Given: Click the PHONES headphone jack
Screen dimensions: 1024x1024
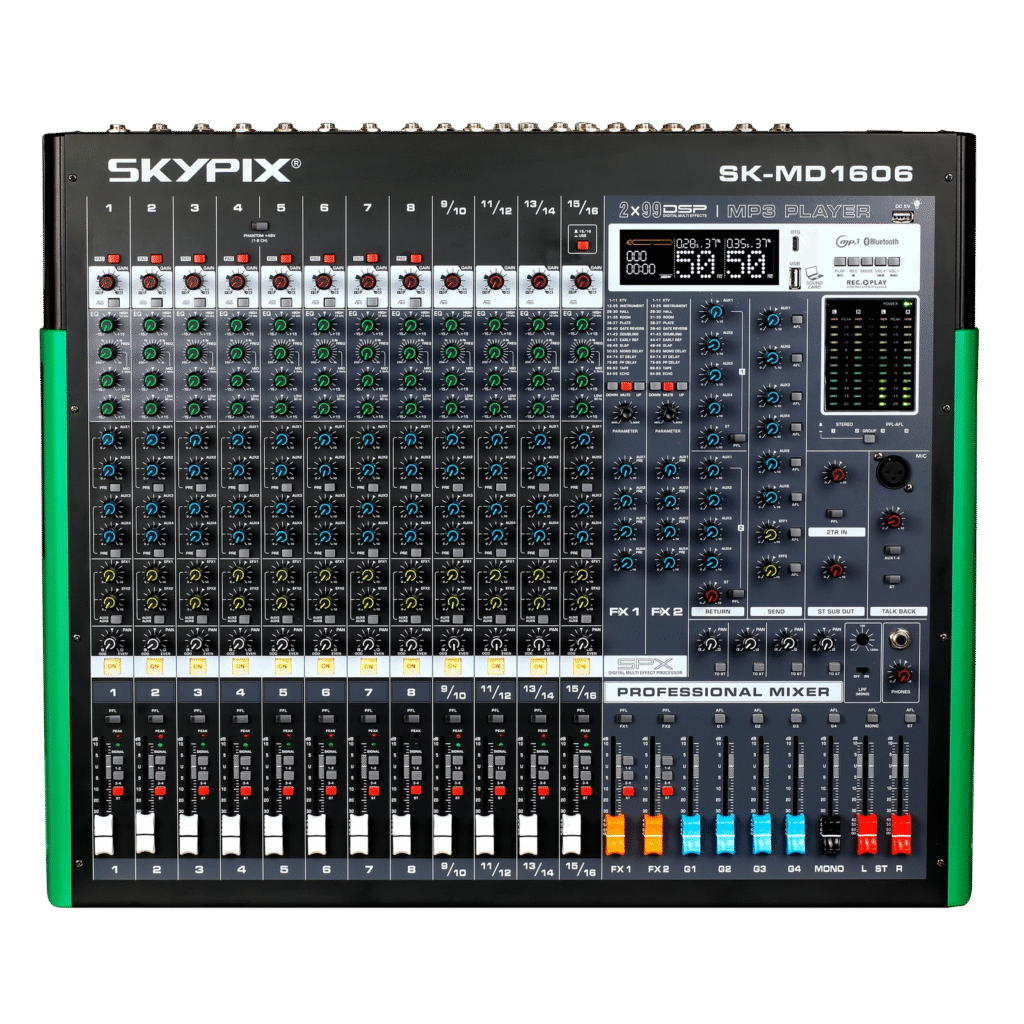Looking at the screenshot, I should (900, 639).
